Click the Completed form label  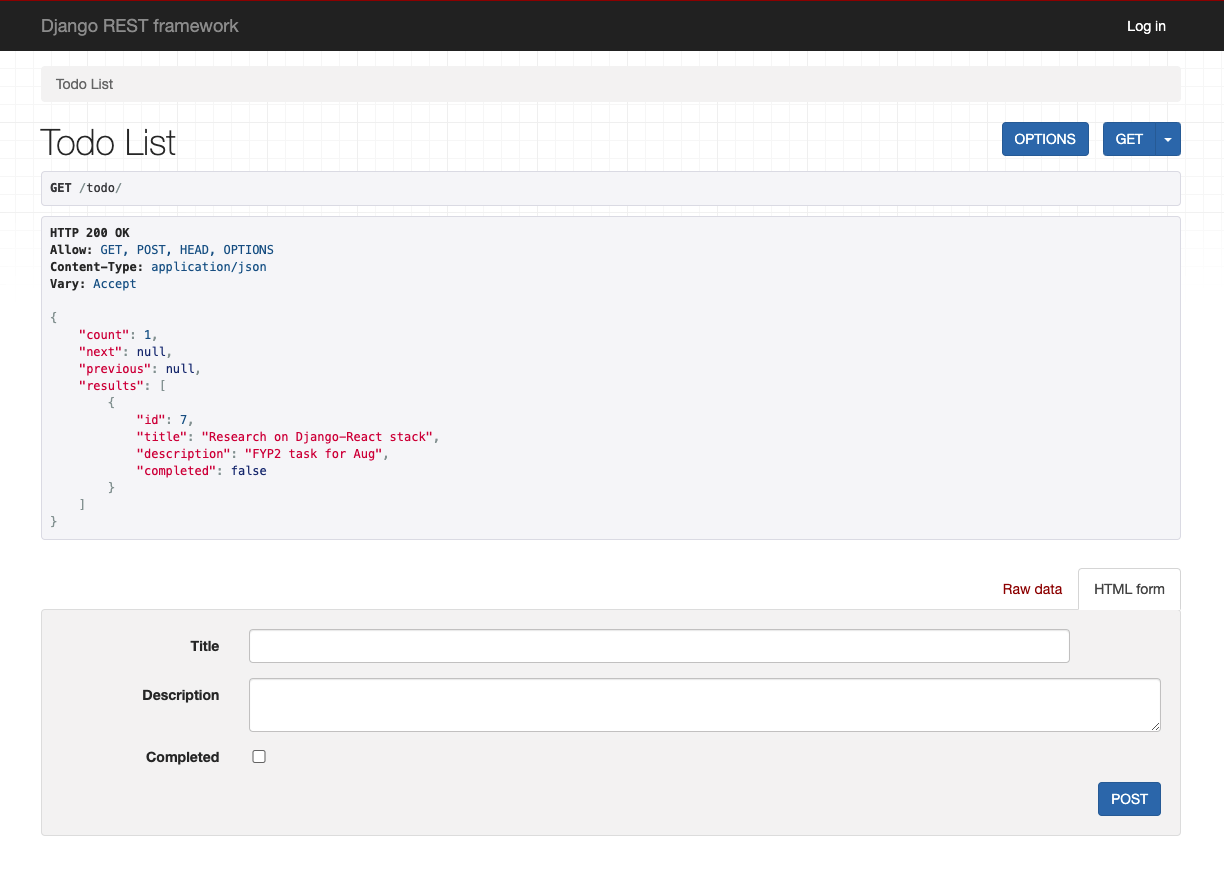tap(183, 757)
